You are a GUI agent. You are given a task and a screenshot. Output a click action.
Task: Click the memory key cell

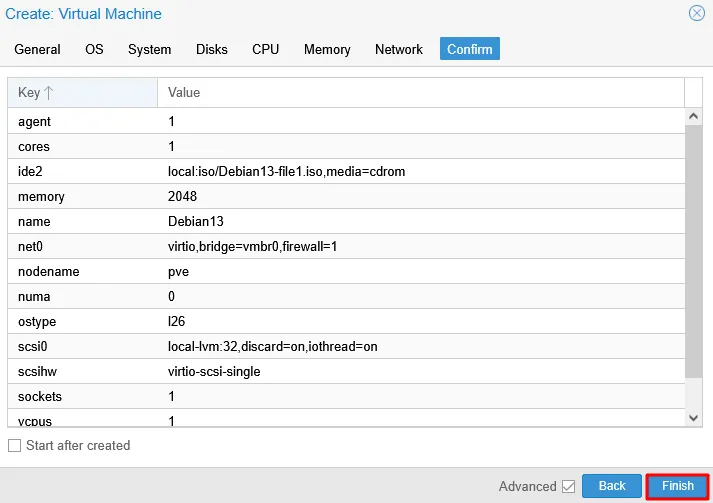click(x=82, y=196)
